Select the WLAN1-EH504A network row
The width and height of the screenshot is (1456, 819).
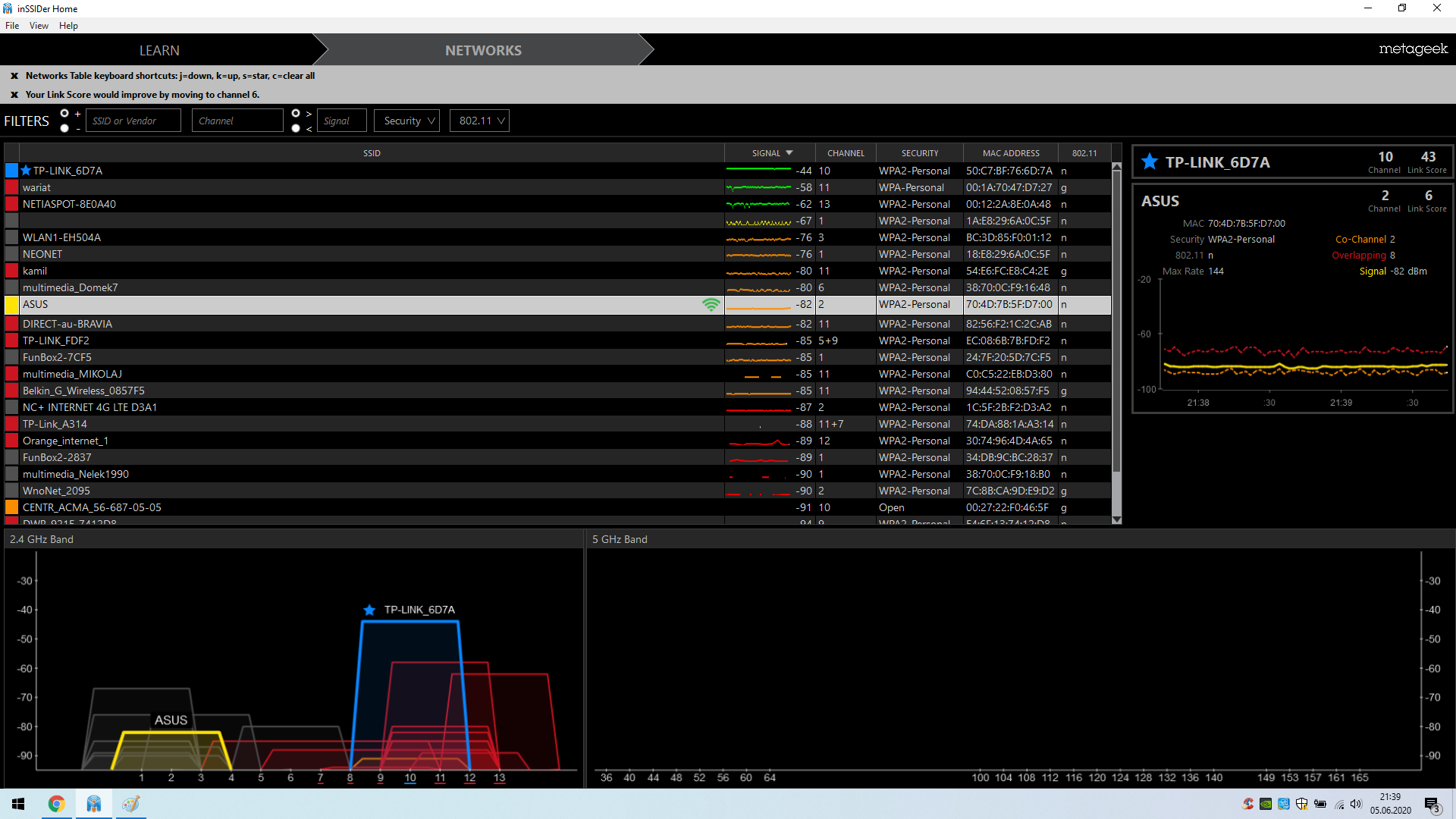[x=558, y=237]
